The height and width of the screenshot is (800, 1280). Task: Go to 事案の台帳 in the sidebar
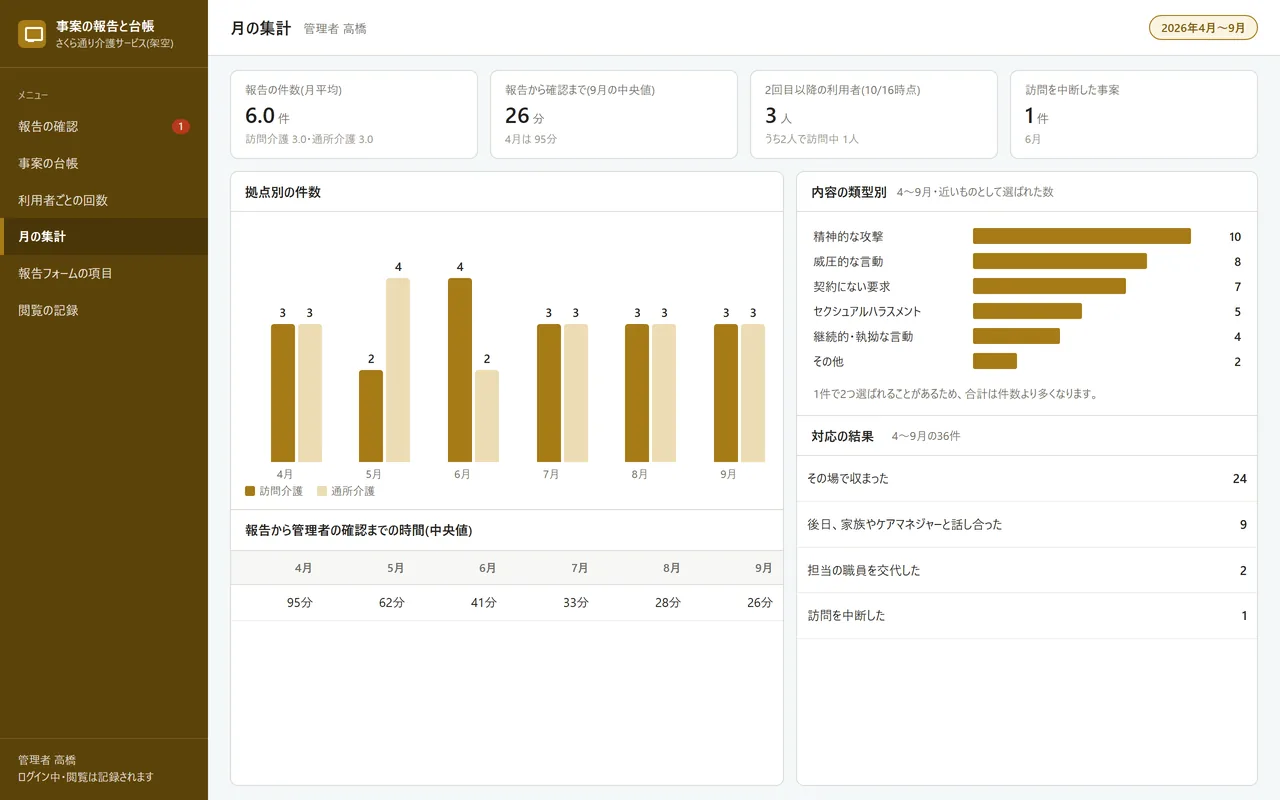pyautogui.click(x=104, y=163)
